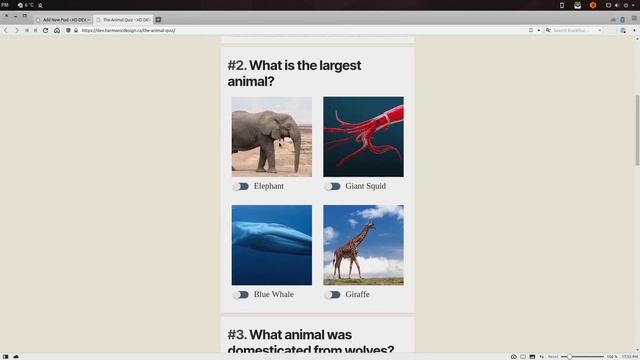This screenshot has width=640, height=360.
Task: Click the cloud icon in status bar
Action: [16, 356]
